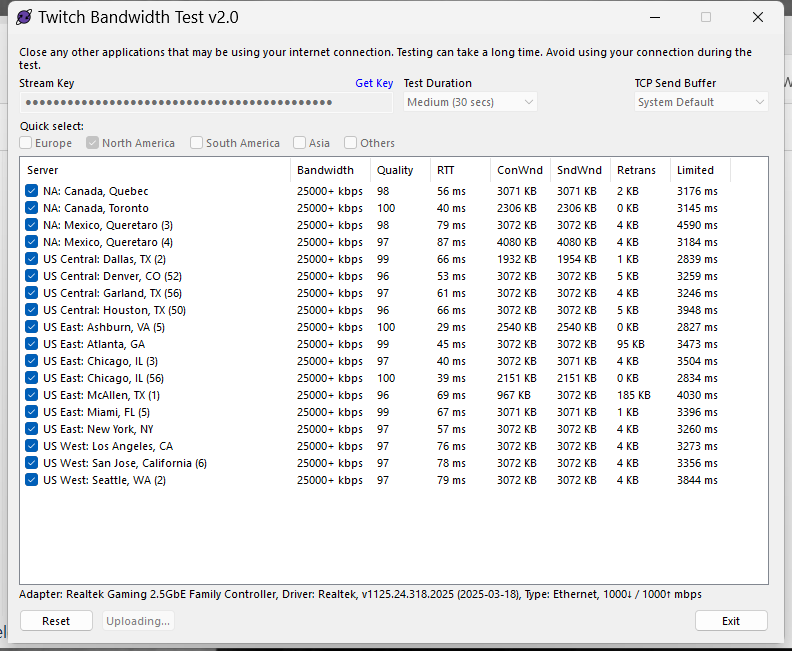792x651 pixels.
Task: Toggle the Europe quick select checkbox
Action: tap(26, 143)
